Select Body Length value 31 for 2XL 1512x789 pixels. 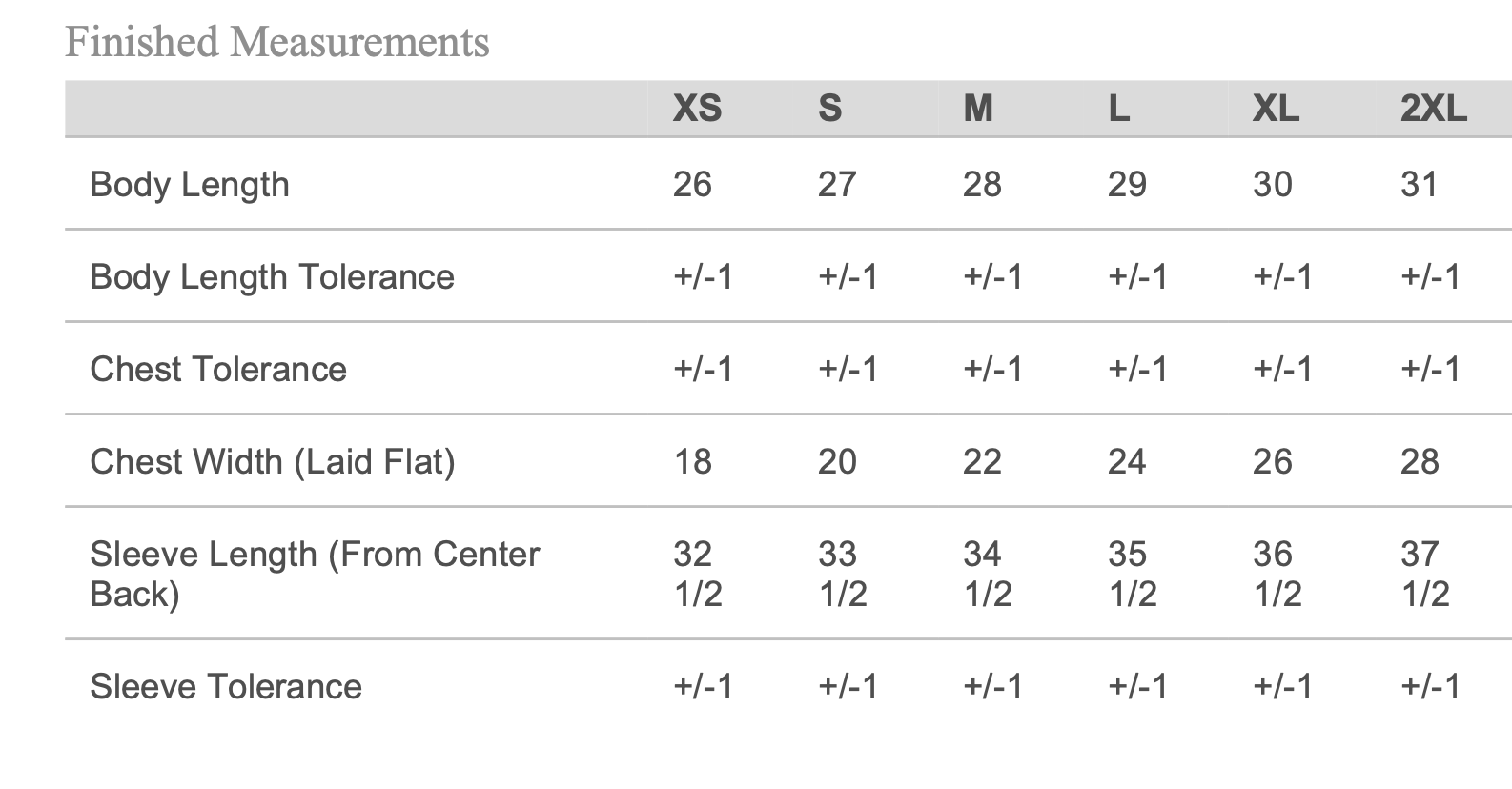pos(1420,184)
